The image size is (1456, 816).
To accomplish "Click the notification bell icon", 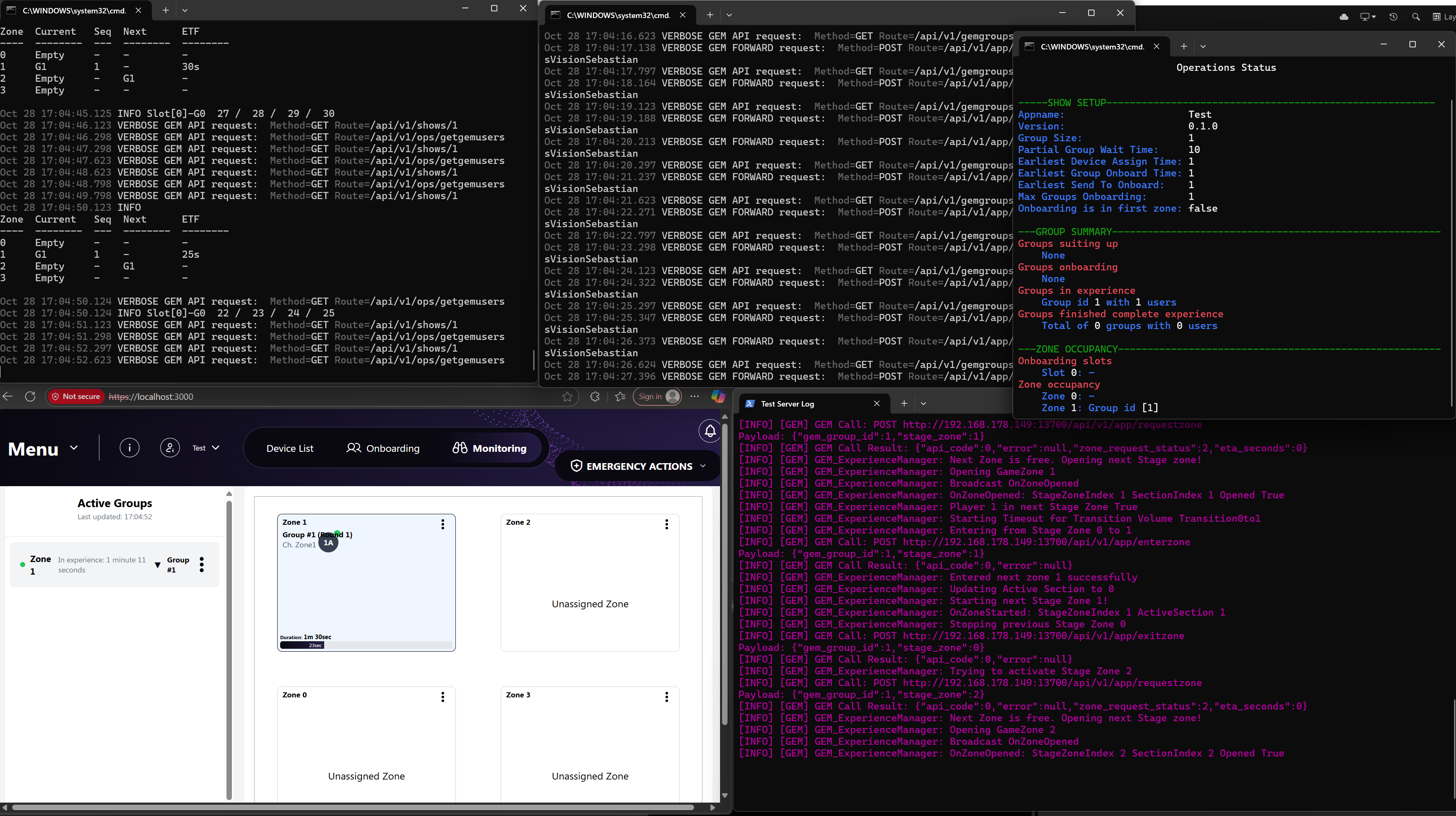I will (710, 431).
